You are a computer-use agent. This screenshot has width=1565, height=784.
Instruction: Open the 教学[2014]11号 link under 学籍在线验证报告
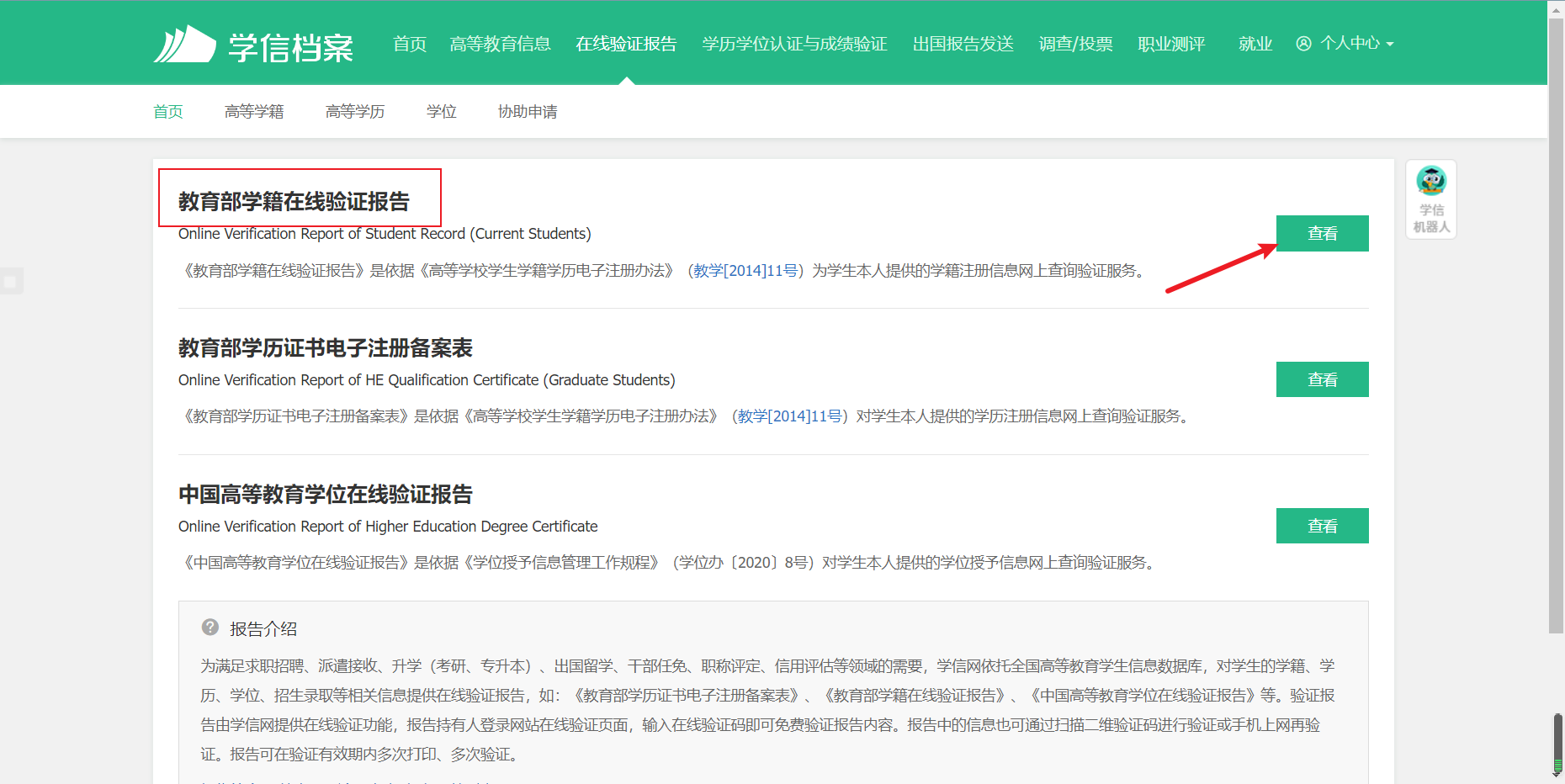(745, 271)
